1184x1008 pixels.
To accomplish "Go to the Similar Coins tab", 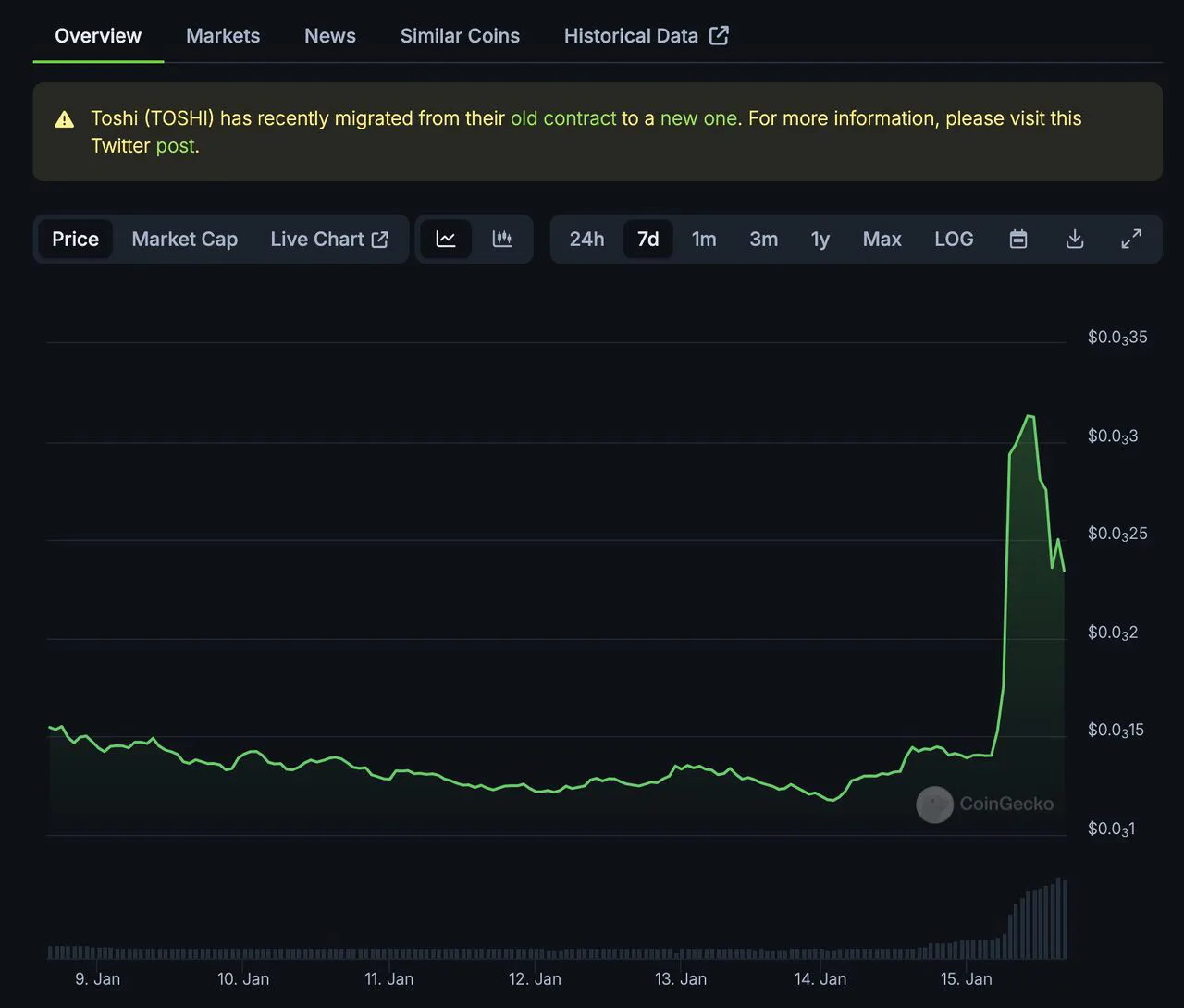I will 460,36.
